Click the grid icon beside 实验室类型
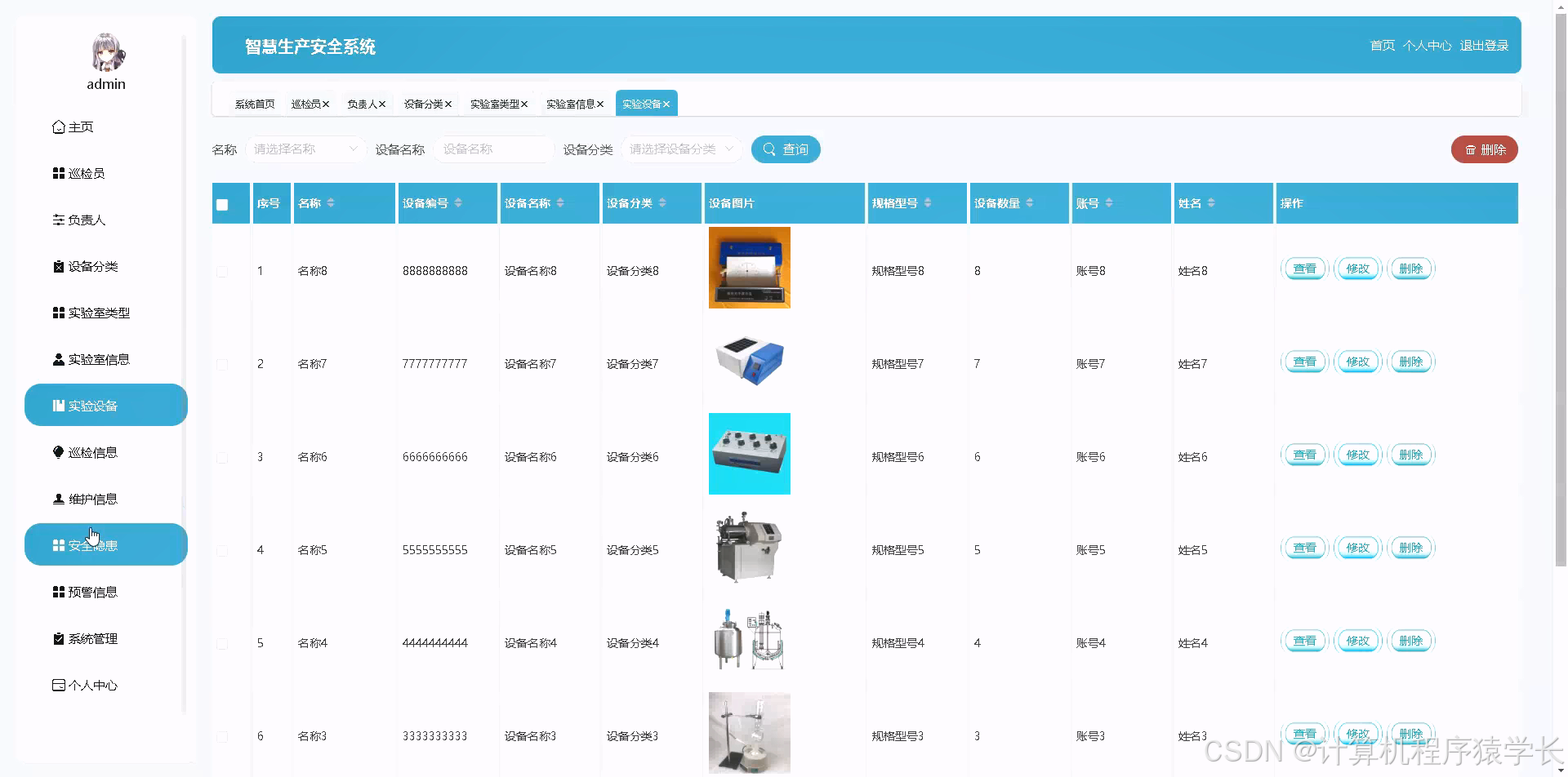The width and height of the screenshot is (1568, 777). [59, 313]
